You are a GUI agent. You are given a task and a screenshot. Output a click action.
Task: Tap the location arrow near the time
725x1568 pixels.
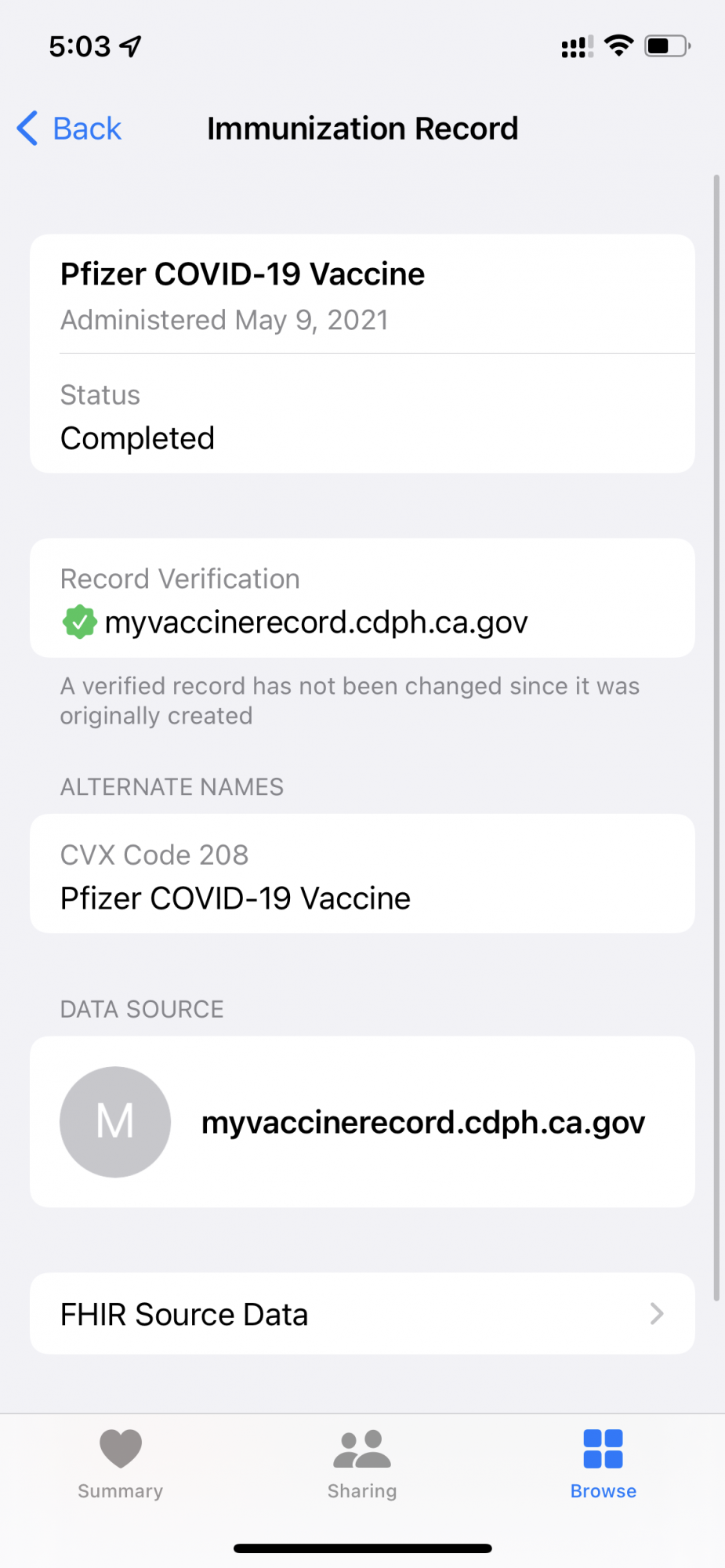coord(131,46)
